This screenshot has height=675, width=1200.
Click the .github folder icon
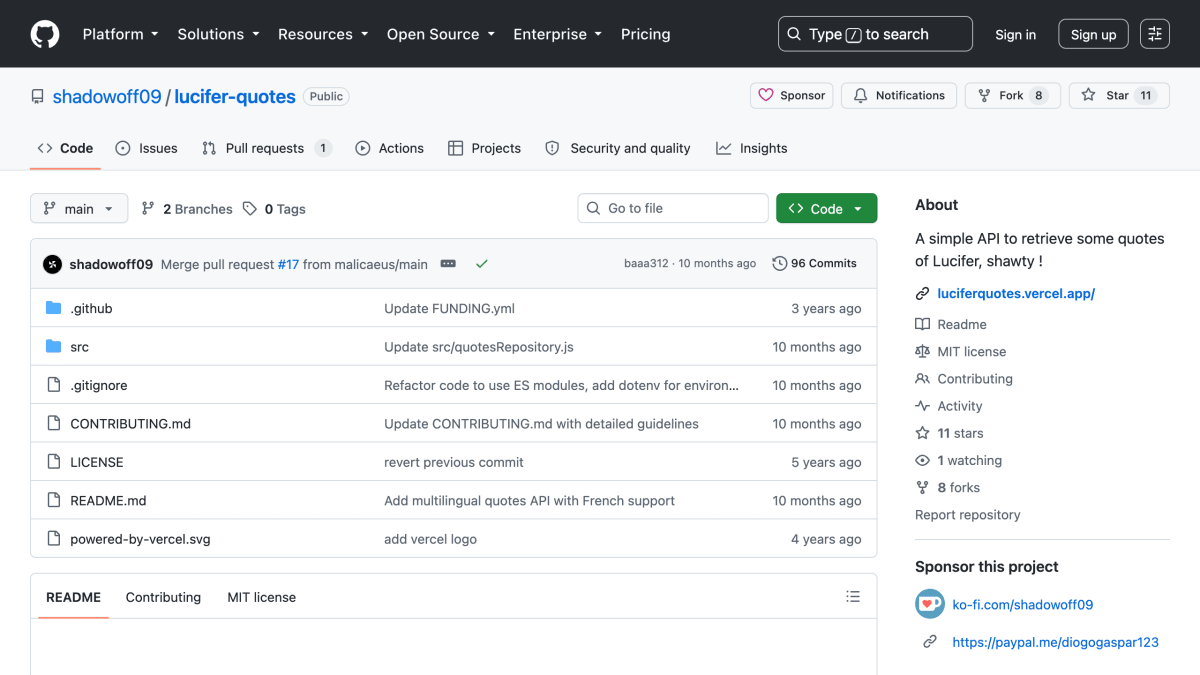point(54,308)
